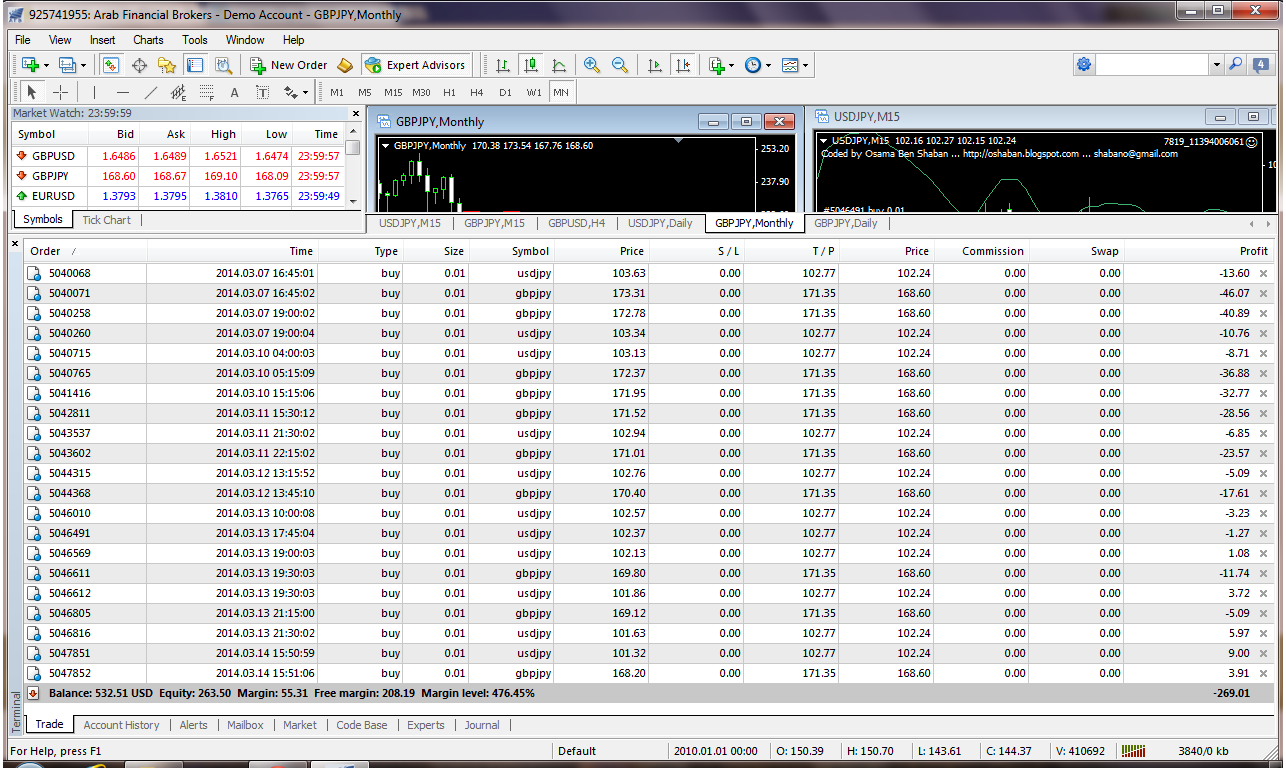
Task: Toggle chart Auto Scroll
Action: pos(655,65)
